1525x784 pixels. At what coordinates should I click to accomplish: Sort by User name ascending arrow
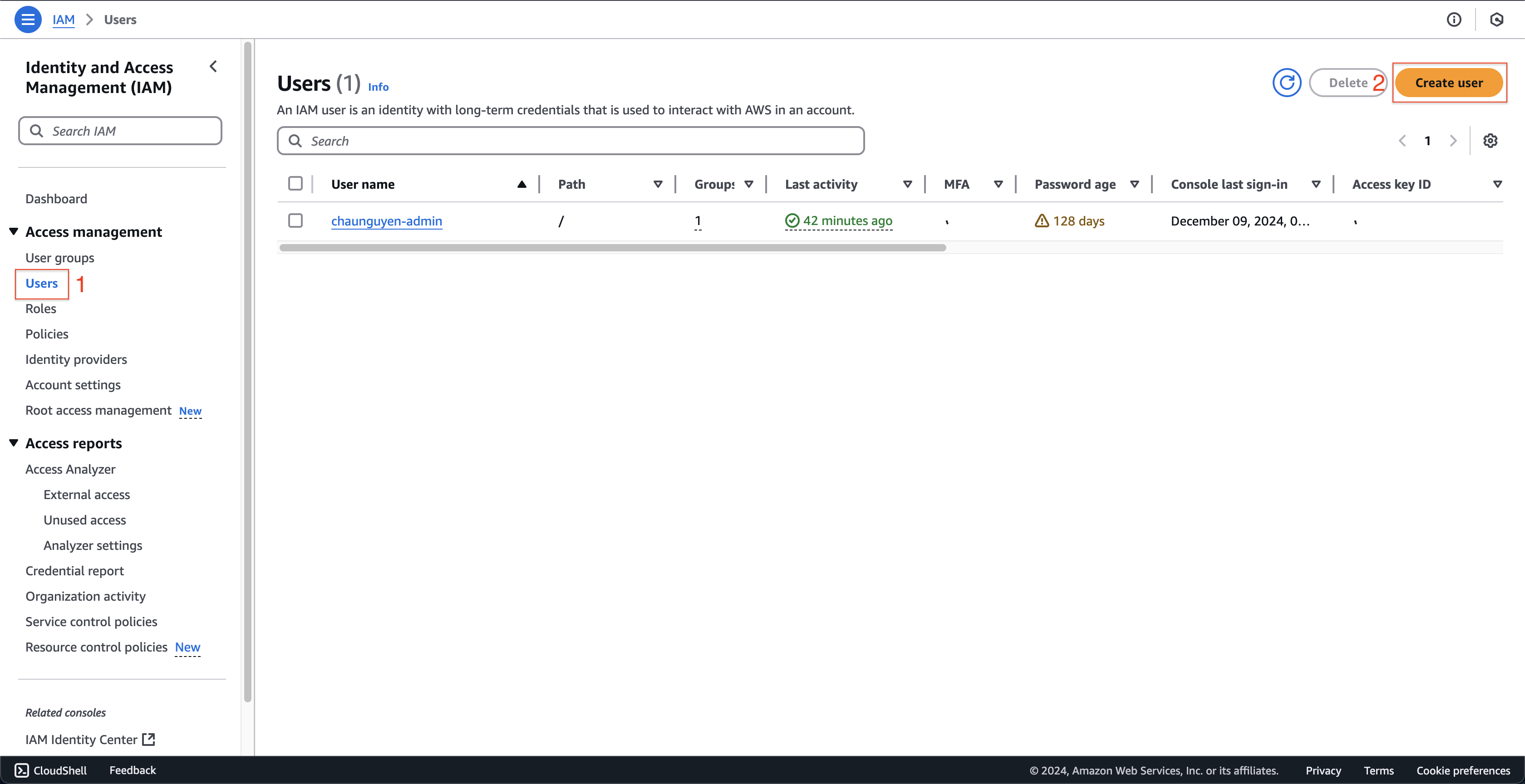(521, 184)
